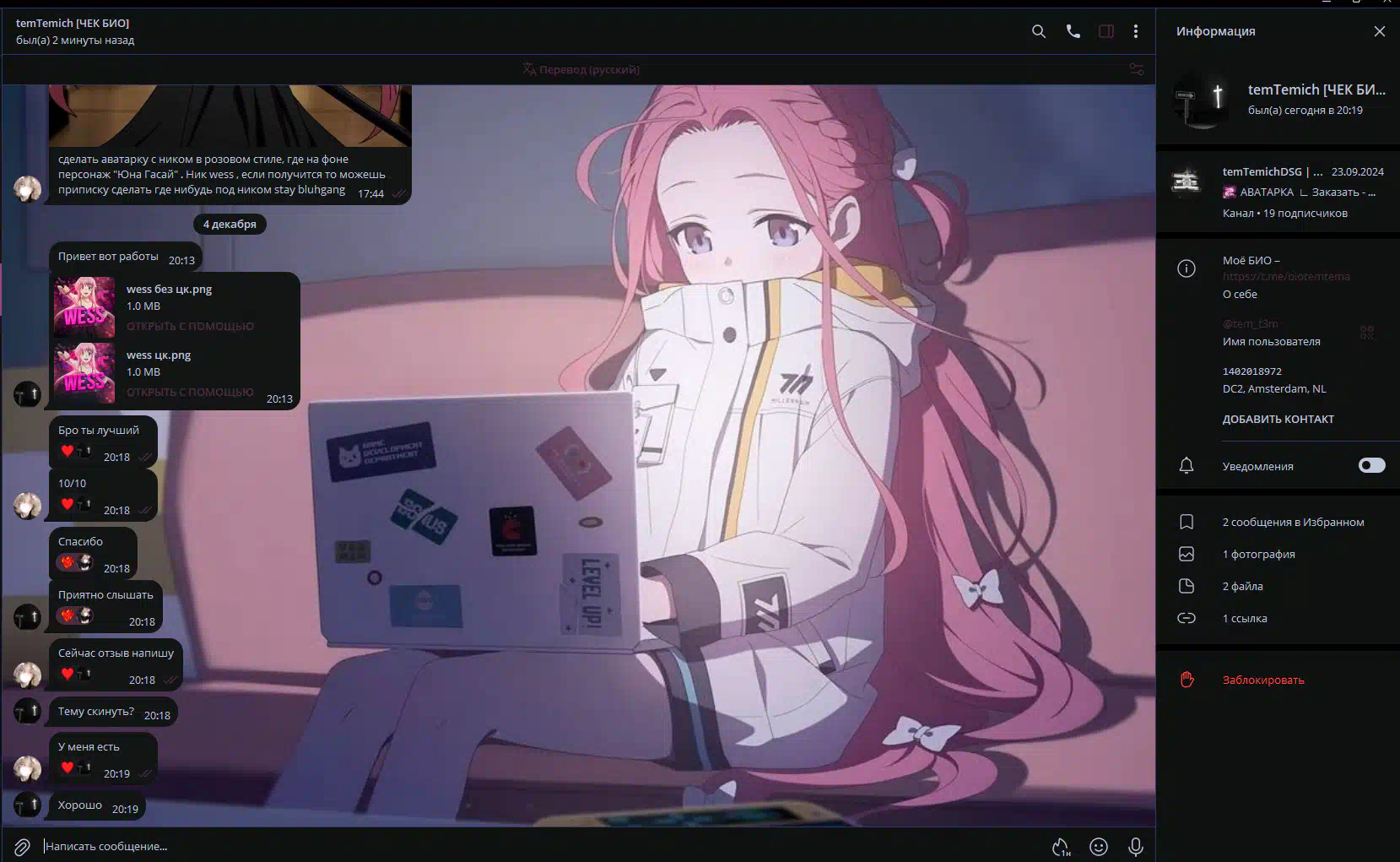Click the reaction on Приятно слышать message
Image resolution: width=1400 pixels, height=862 pixels.
[75, 615]
